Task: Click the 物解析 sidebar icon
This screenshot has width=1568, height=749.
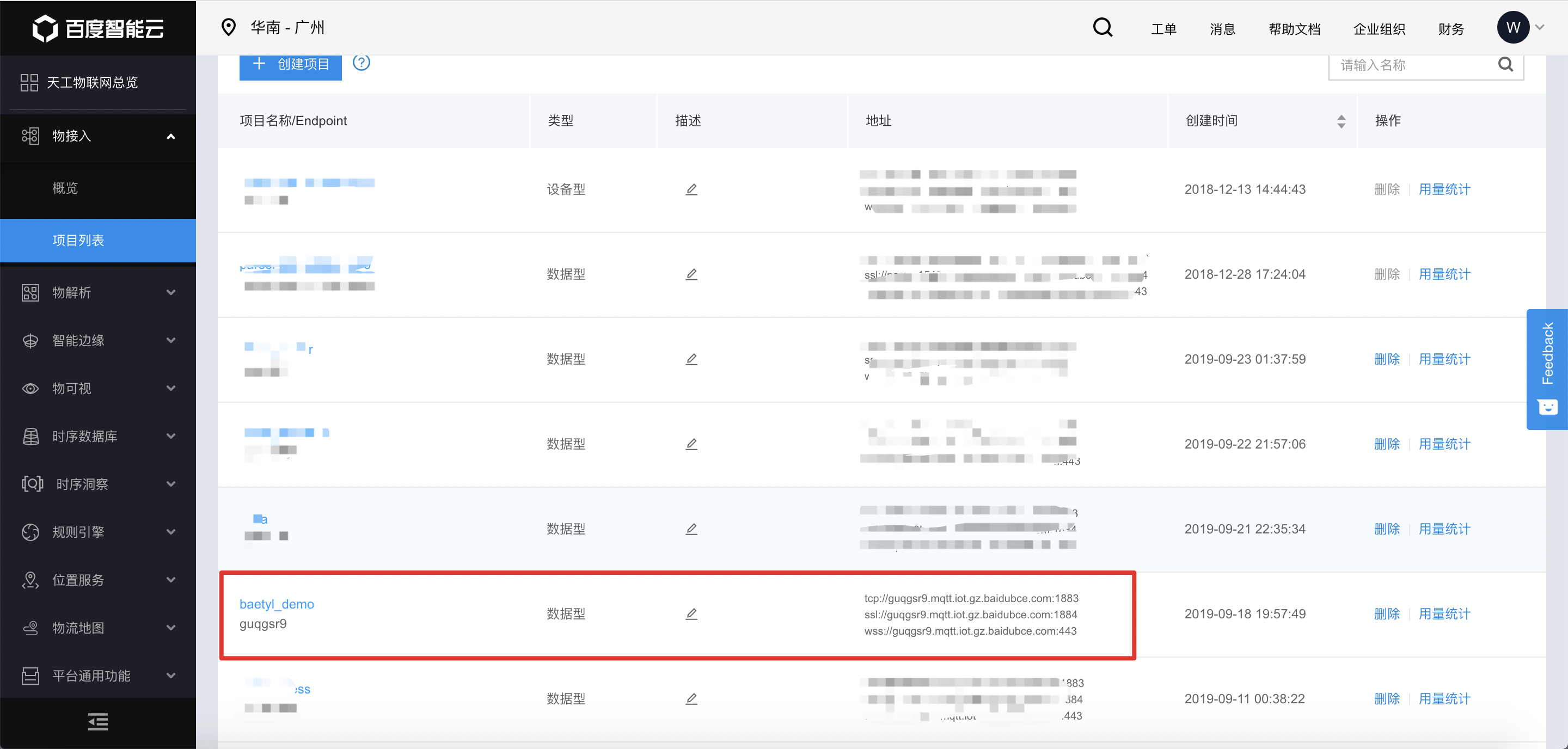Action: pos(30,293)
